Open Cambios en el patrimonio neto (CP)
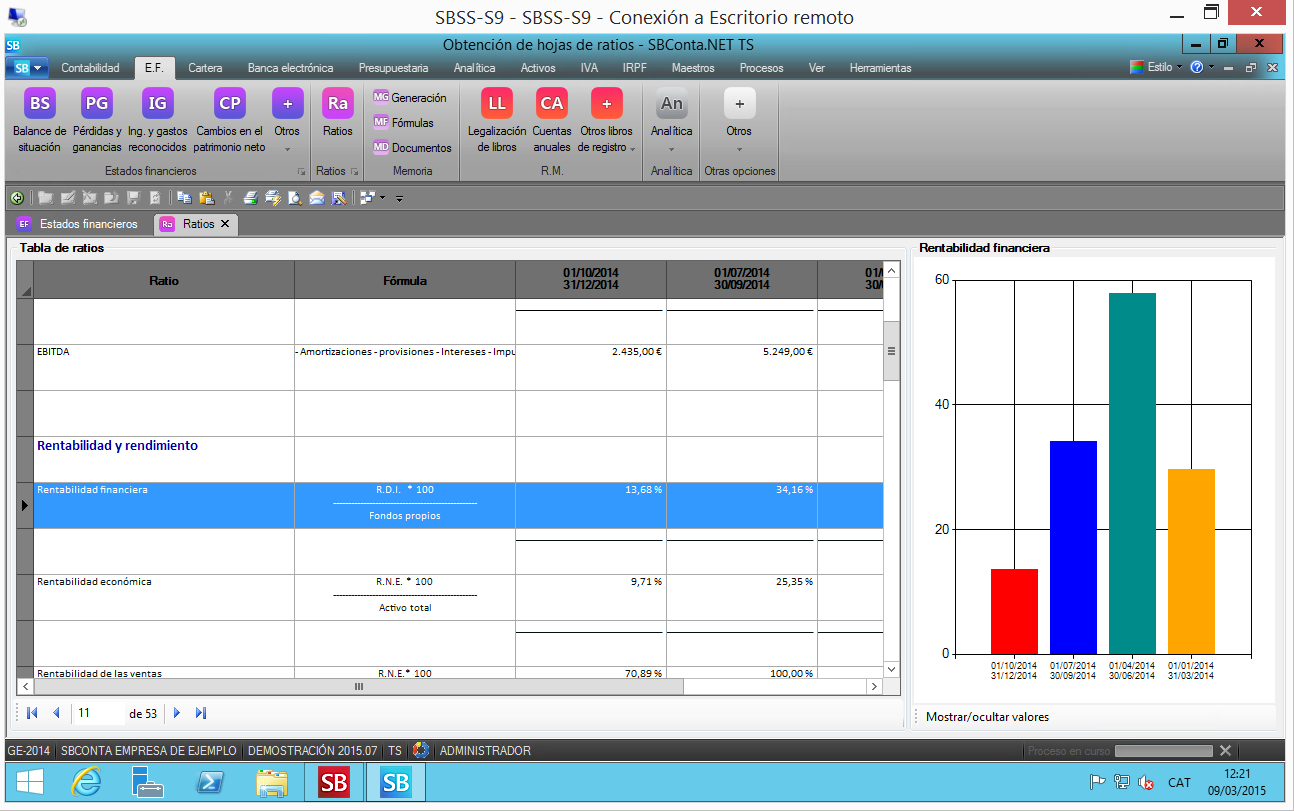The height and width of the screenshot is (811, 1294). 229,104
